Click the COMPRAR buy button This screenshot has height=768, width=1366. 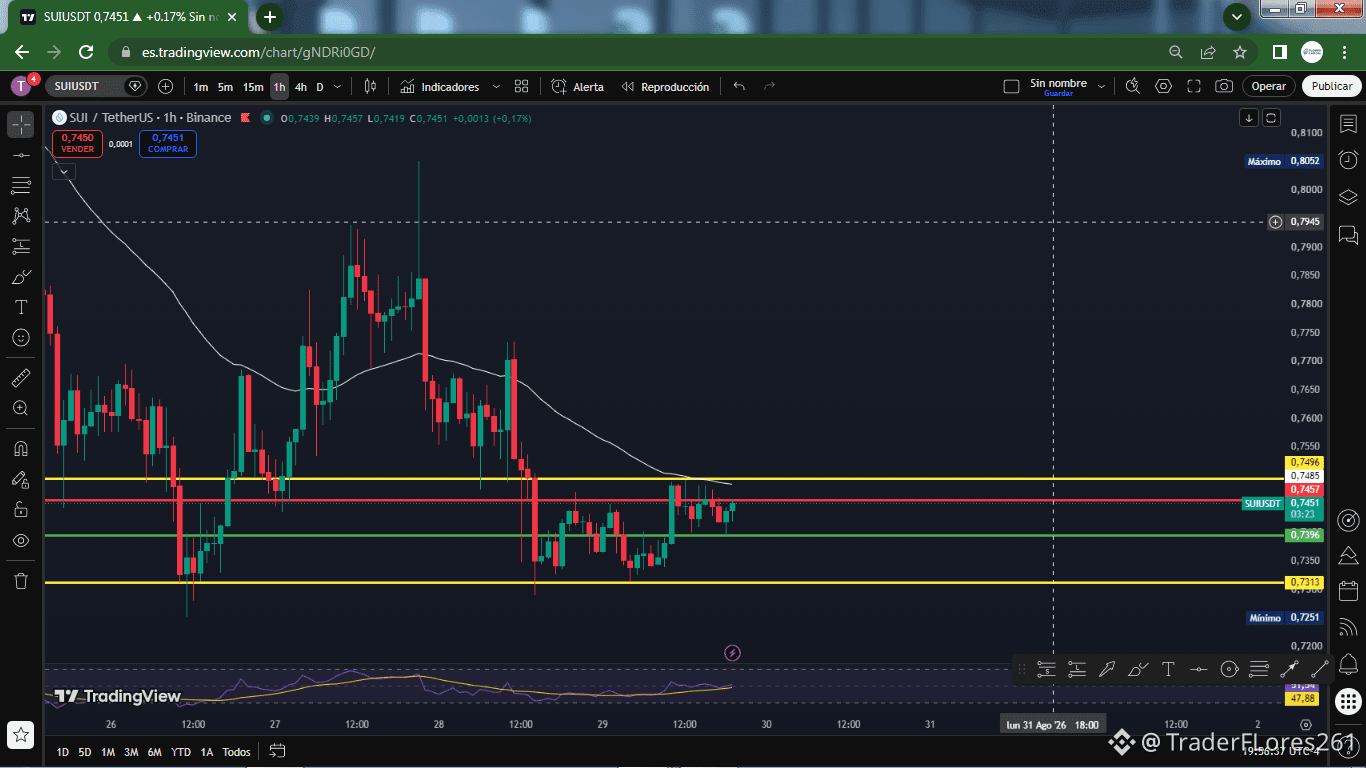click(168, 144)
